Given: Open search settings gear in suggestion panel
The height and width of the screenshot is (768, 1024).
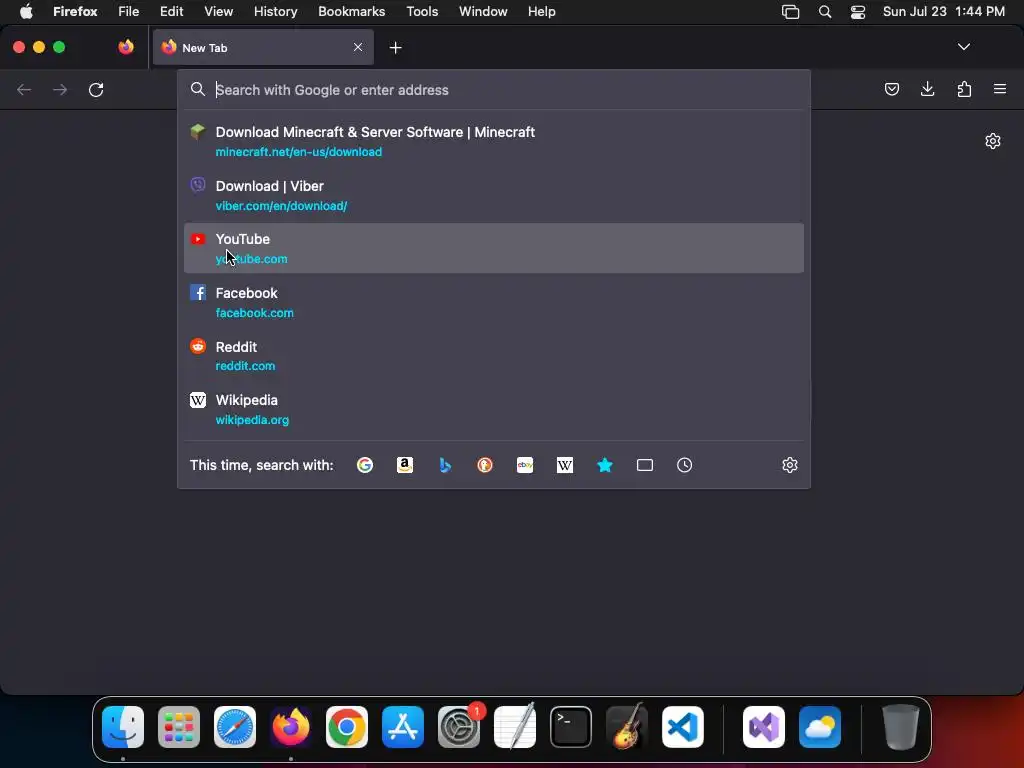Looking at the screenshot, I should (790, 465).
